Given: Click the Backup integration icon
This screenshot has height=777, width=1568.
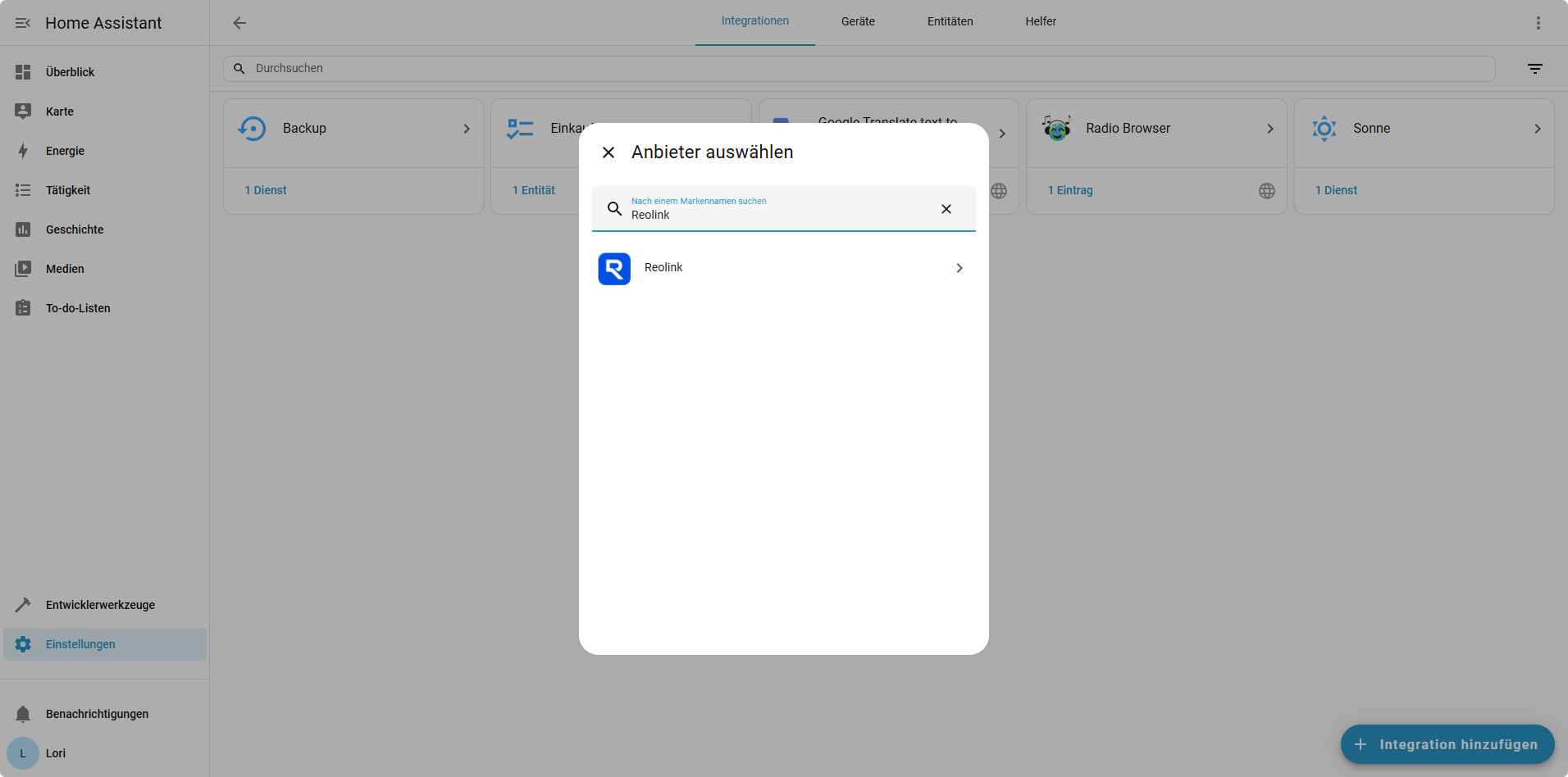Looking at the screenshot, I should 253,129.
